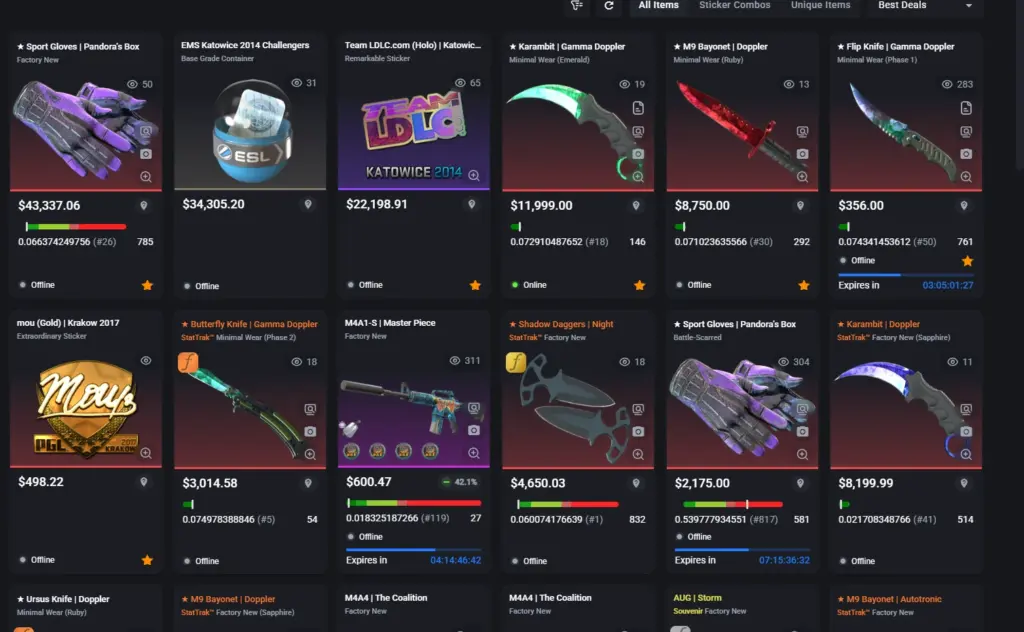Open the EMS Katowice 2014 Challengers capsule thumbnail

[x=250, y=129]
